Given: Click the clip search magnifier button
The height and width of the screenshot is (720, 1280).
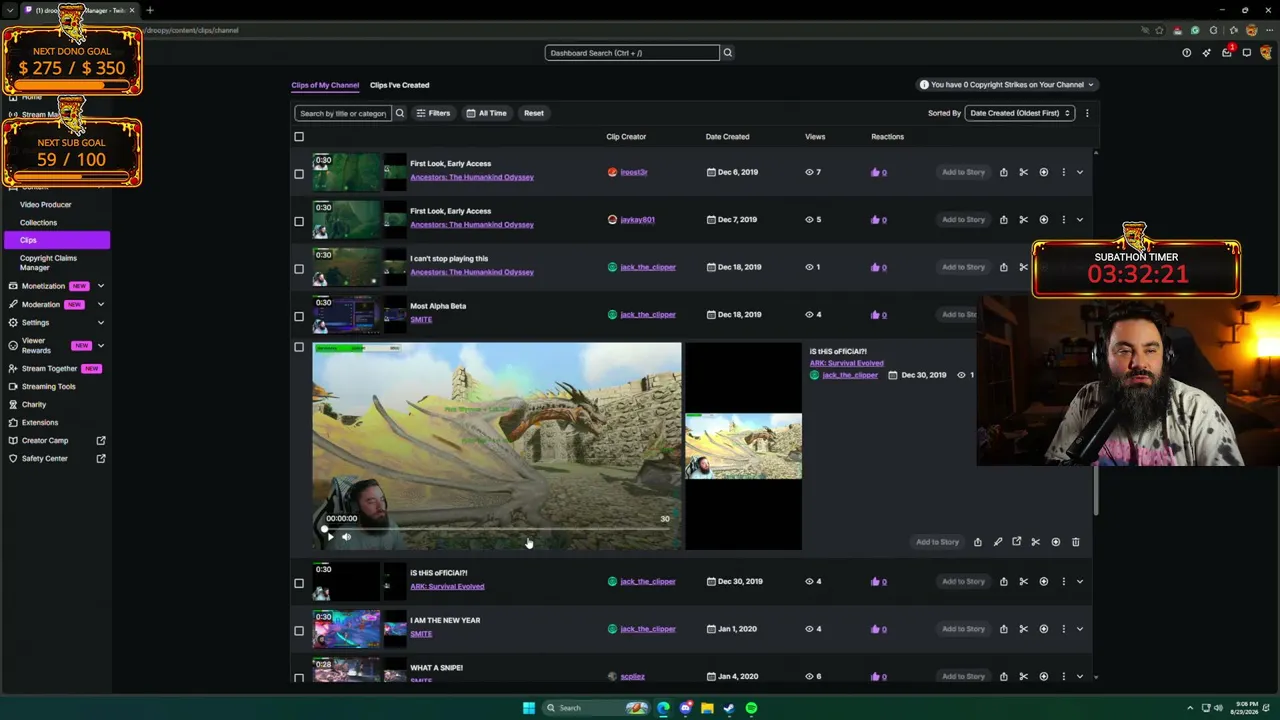Looking at the screenshot, I should [x=399, y=113].
